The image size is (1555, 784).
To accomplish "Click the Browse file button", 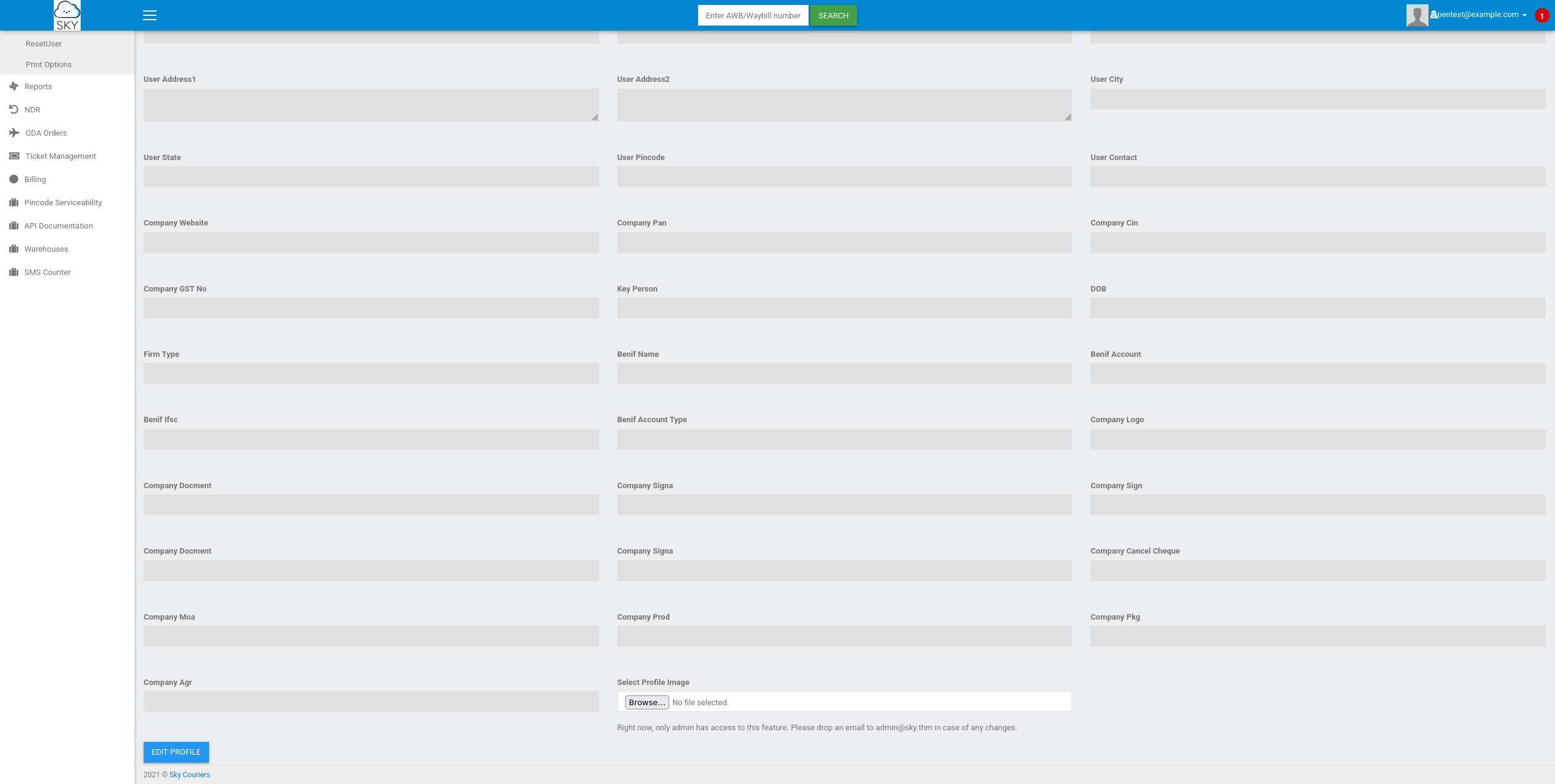I will click(x=647, y=702).
